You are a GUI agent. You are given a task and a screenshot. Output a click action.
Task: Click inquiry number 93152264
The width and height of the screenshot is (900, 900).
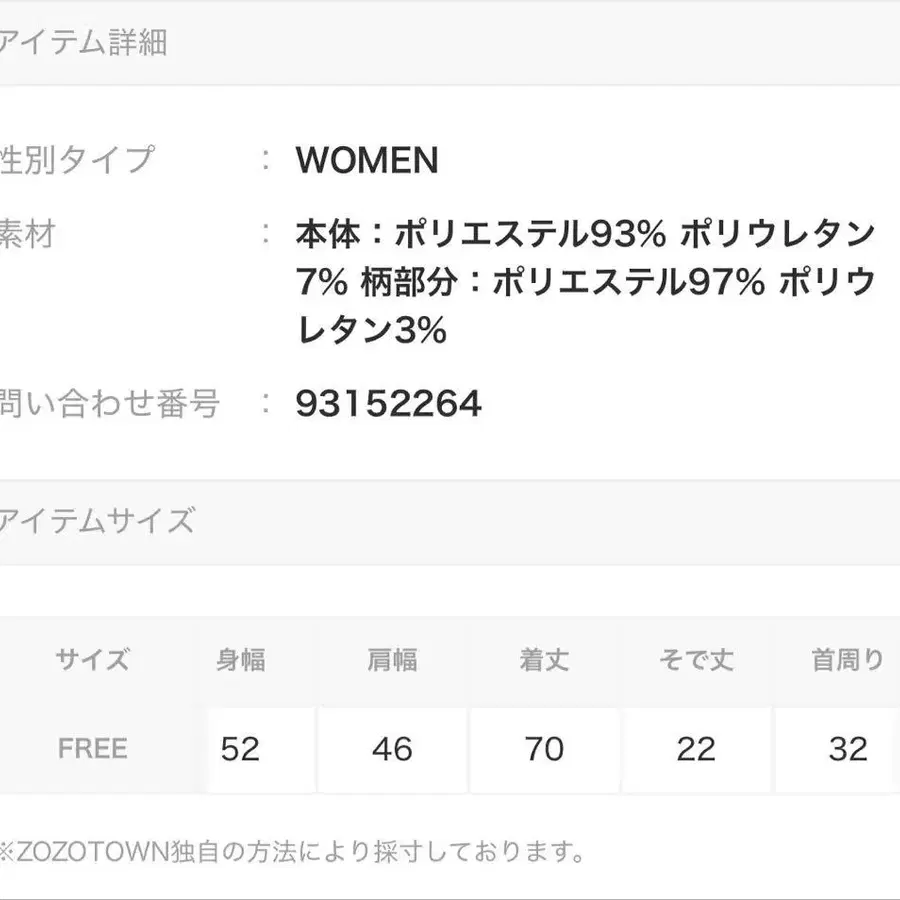pos(389,404)
